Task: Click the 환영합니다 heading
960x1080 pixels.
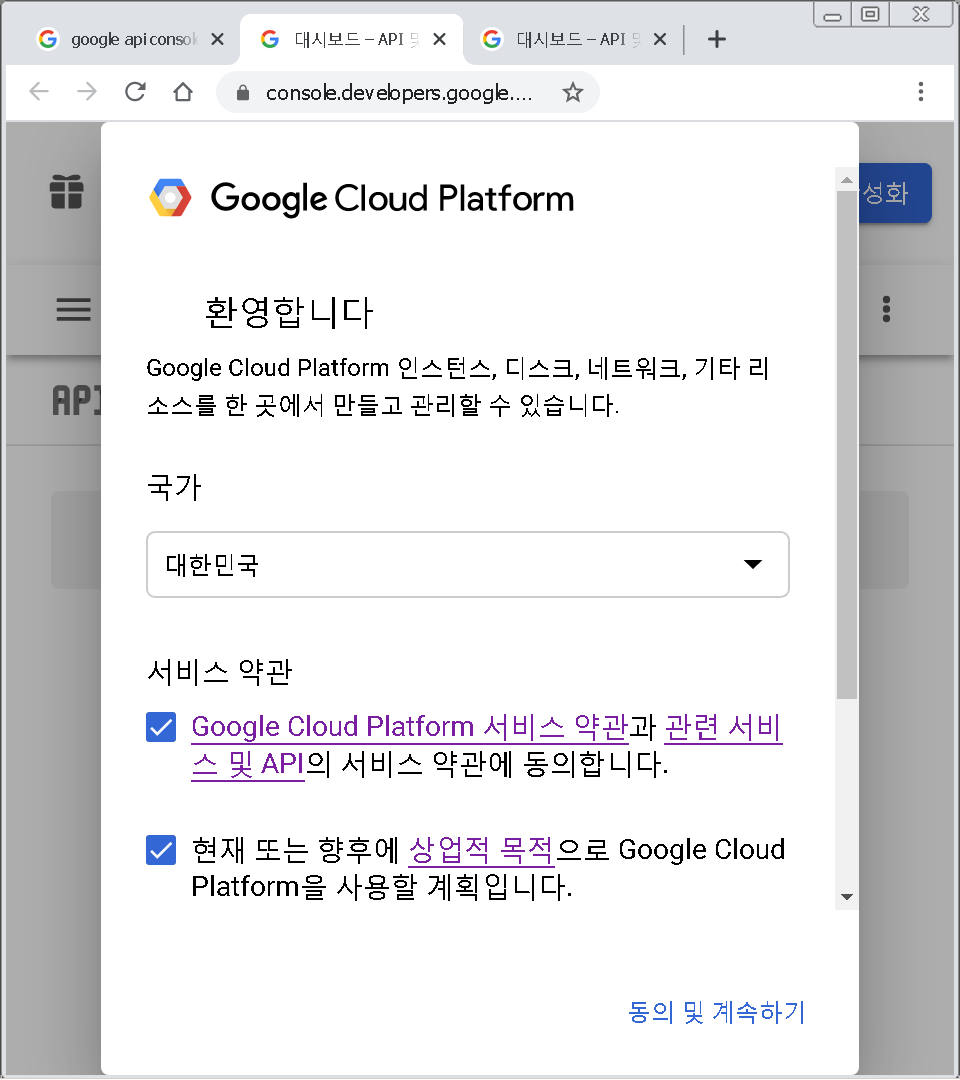Action: [x=289, y=312]
